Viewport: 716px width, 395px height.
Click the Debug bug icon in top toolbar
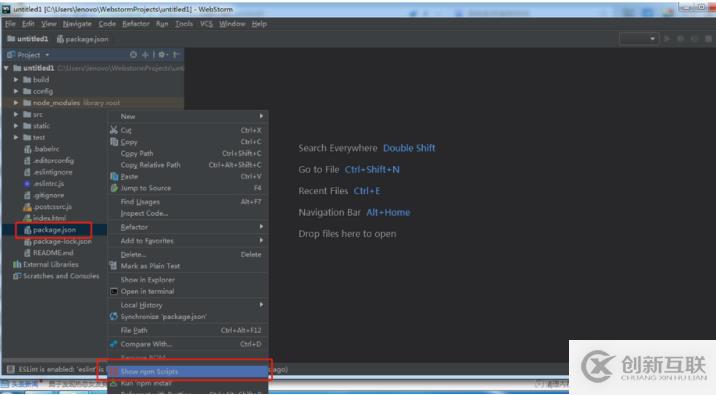tap(680, 39)
